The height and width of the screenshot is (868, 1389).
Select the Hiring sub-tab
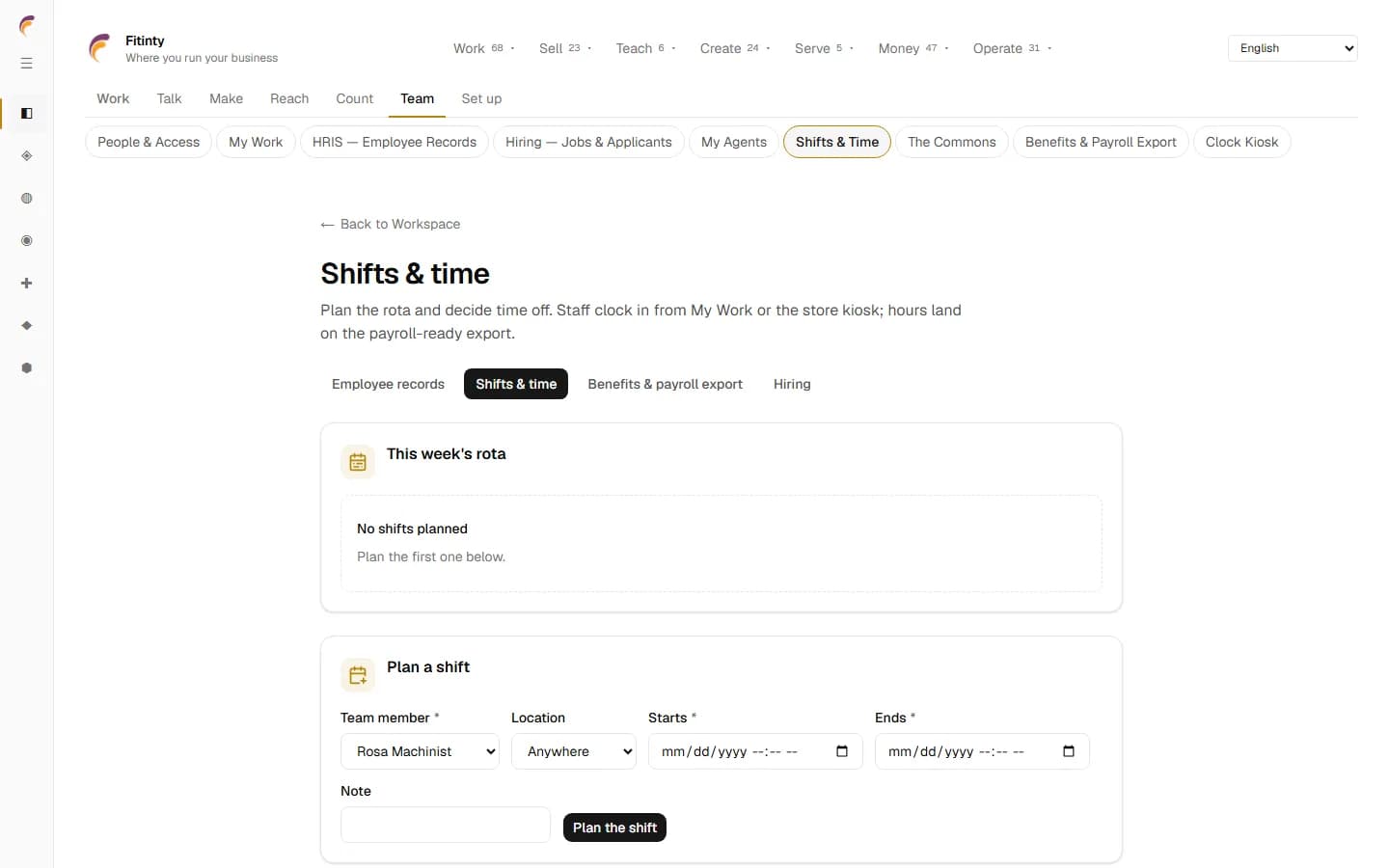(792, 384)
